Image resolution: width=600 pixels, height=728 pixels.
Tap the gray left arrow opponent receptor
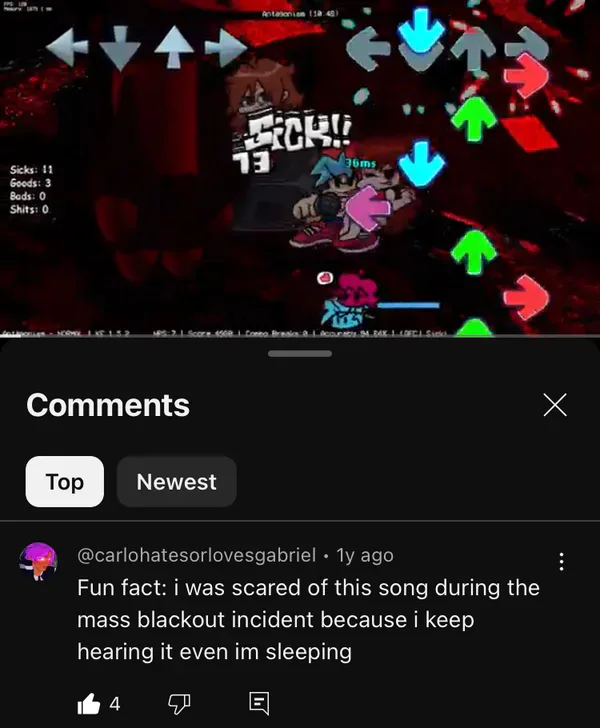tap(67, 46)
